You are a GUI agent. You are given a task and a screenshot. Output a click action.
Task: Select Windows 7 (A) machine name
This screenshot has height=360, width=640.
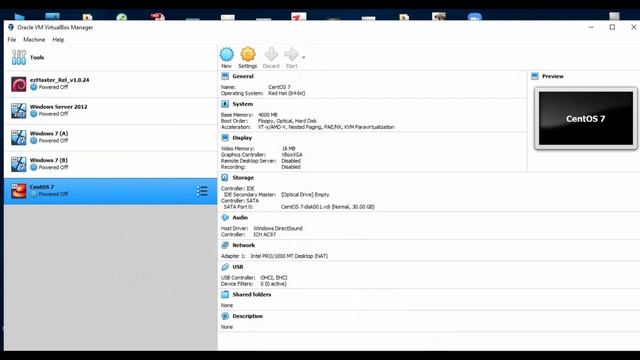(49, 133)
